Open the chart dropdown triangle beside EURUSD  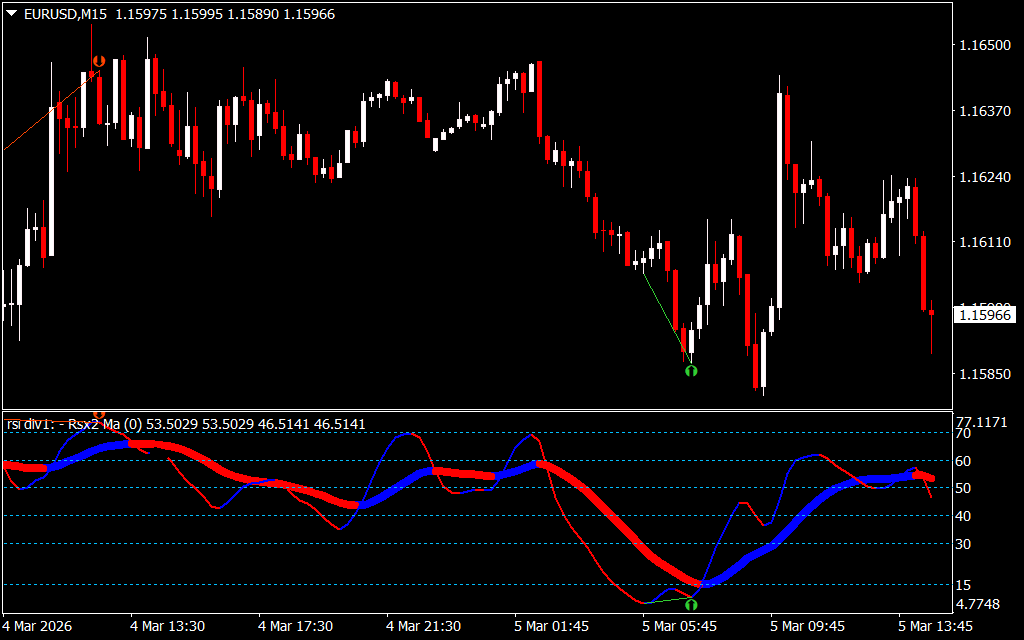11,13
